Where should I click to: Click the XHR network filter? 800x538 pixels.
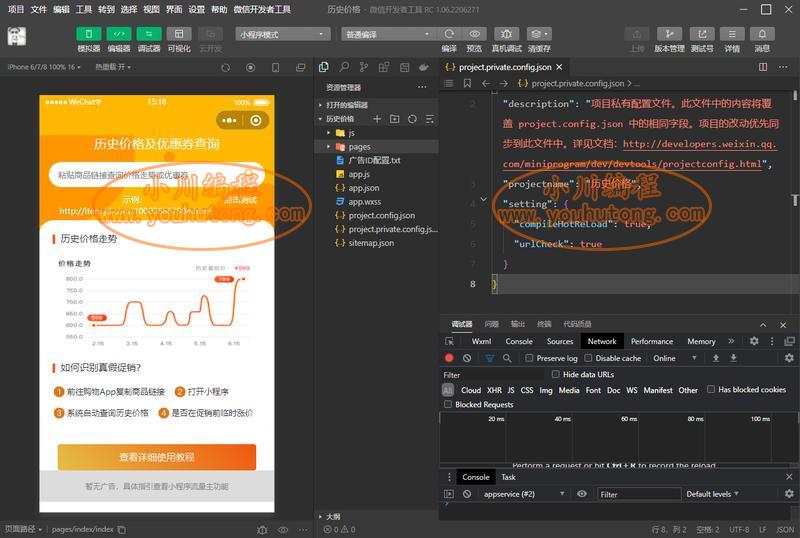click(x=494, y=390)
